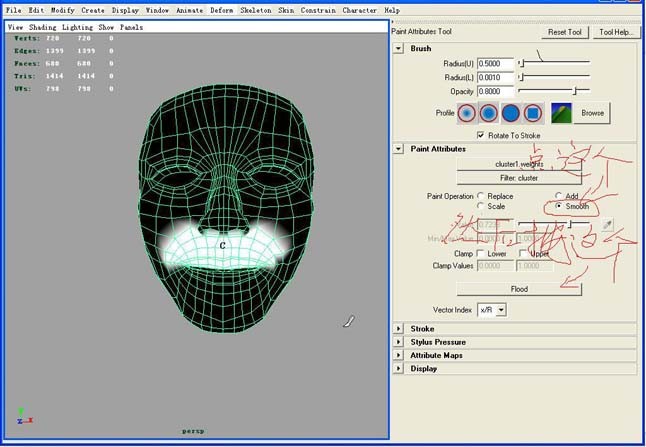Open the Constrain menu
The height and width of the screenshot is (447, 646).
coord(318,10)
